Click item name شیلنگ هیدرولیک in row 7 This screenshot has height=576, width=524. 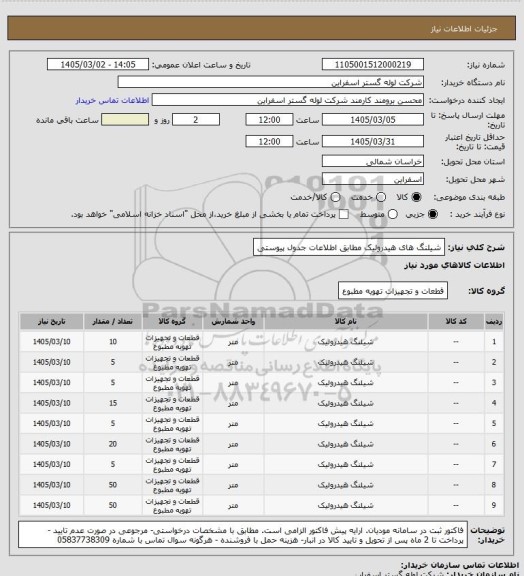point(345,464)
